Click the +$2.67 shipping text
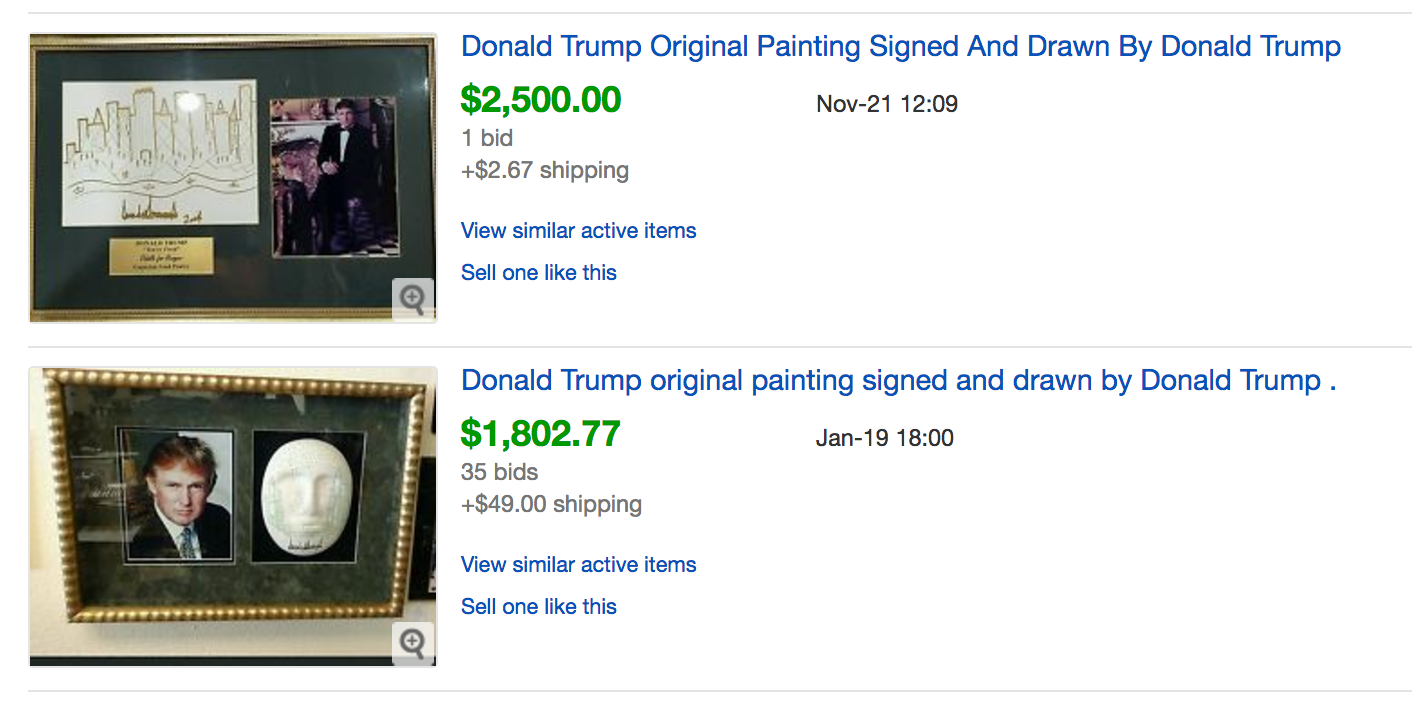 click(544, 170)
